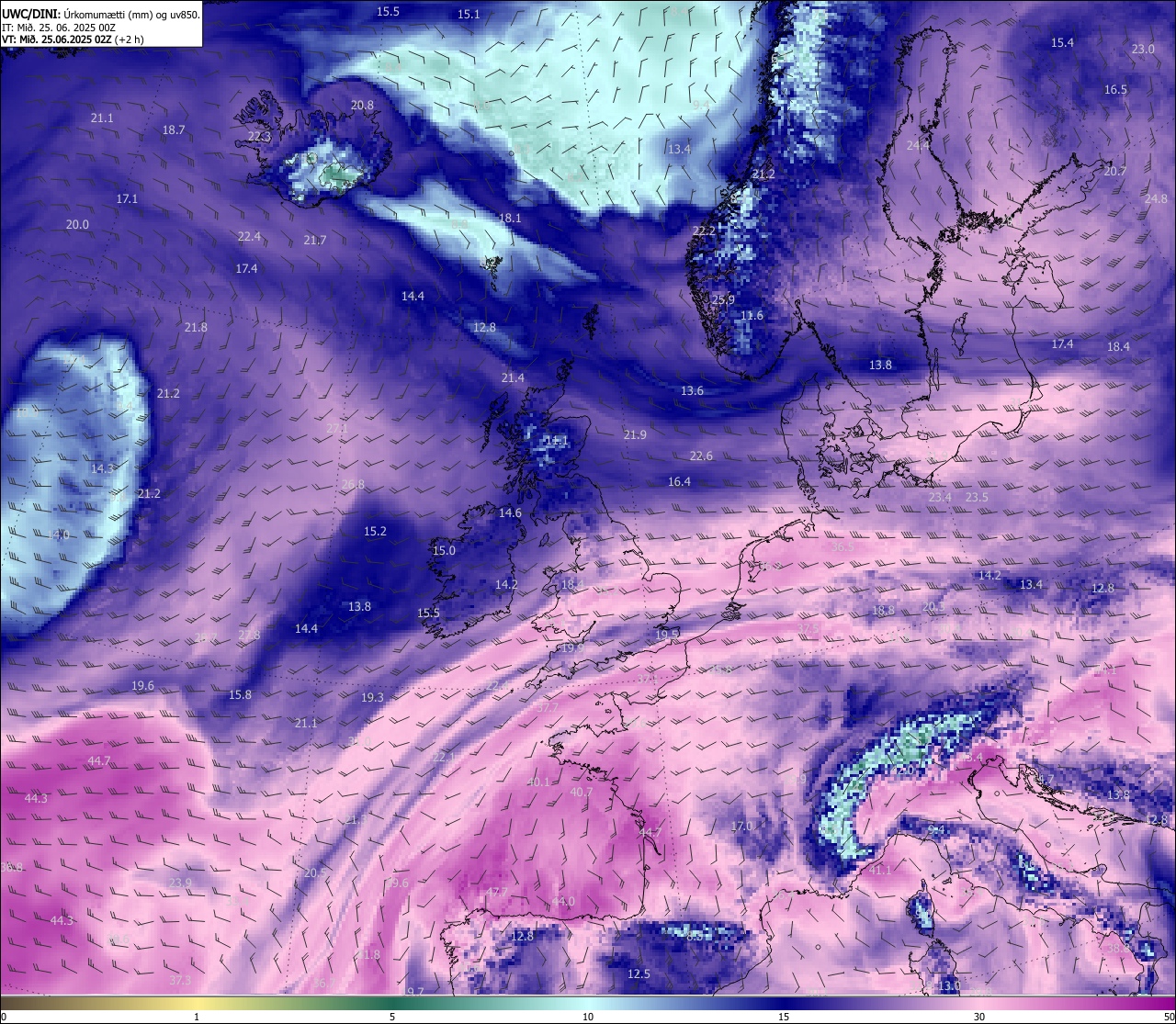Click the '23.5' value label
The width and height of the screenshot is (1176, 1024).
(977, 497)
